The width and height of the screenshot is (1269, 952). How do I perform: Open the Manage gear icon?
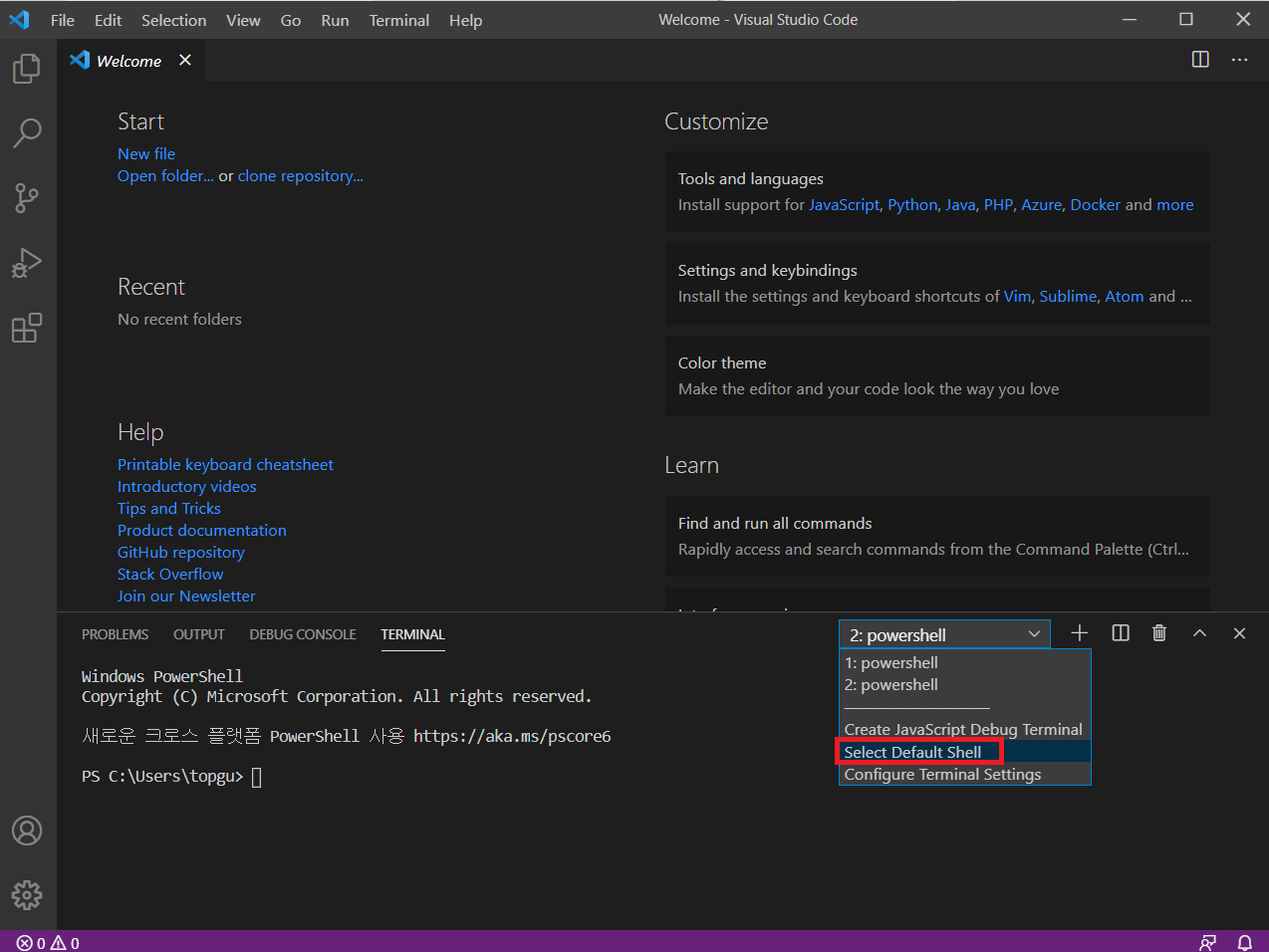tap(27, 895)
